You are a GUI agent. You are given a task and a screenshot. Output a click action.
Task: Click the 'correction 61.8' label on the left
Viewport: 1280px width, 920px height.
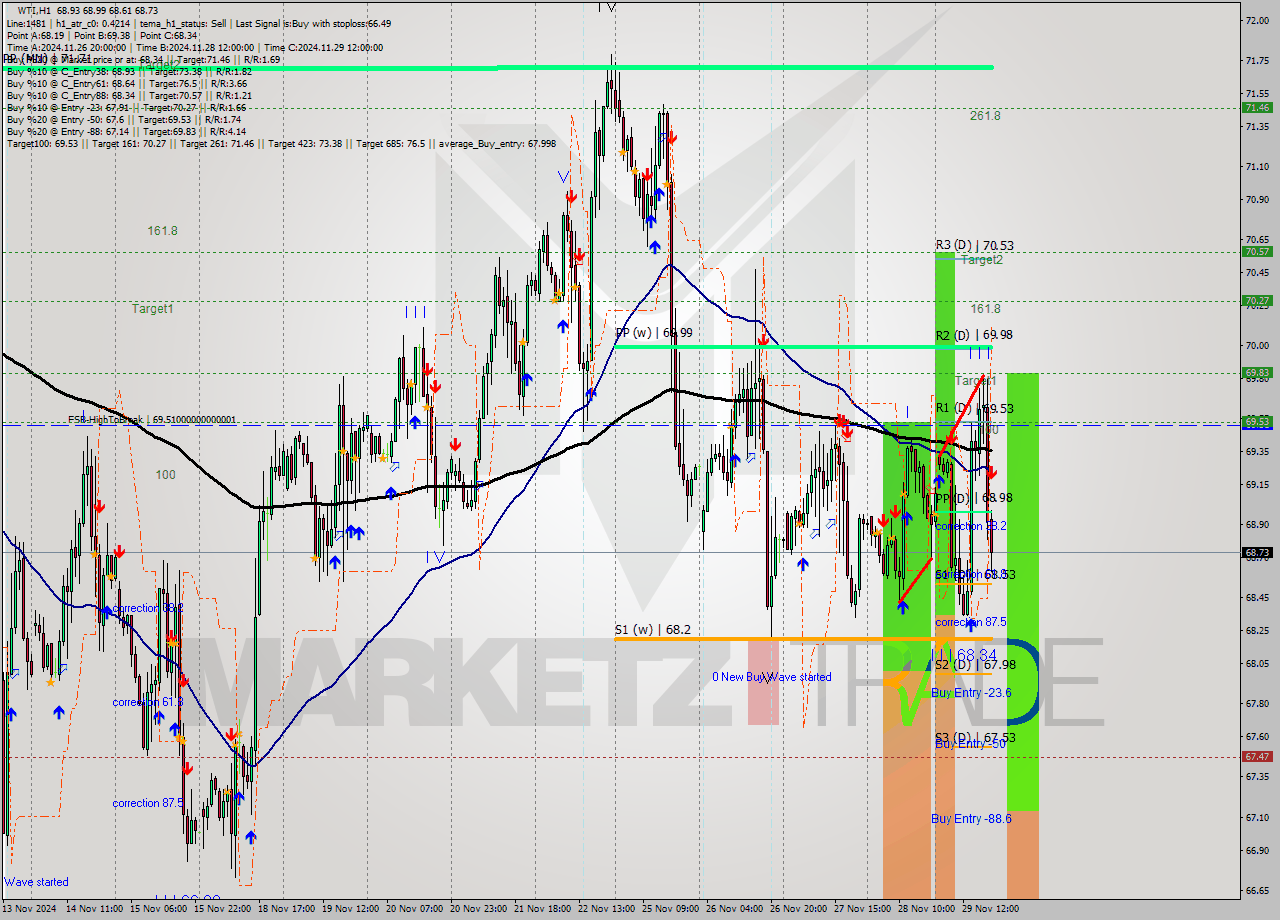[148, 702]
